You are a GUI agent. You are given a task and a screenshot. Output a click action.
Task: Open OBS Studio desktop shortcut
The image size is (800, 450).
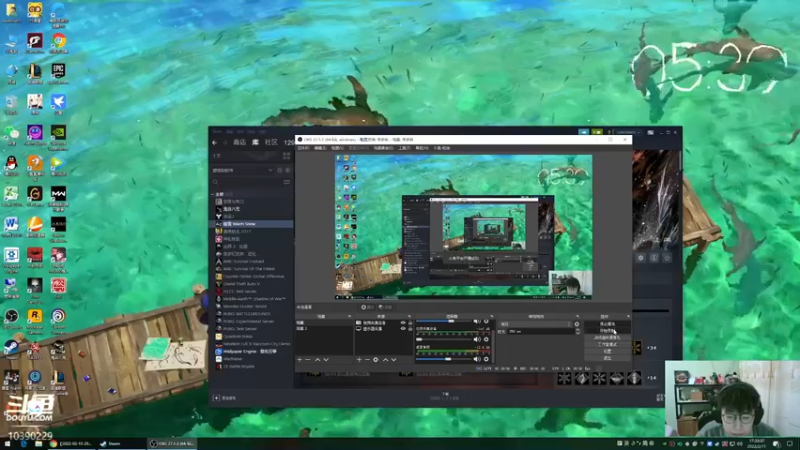point(11,319)
